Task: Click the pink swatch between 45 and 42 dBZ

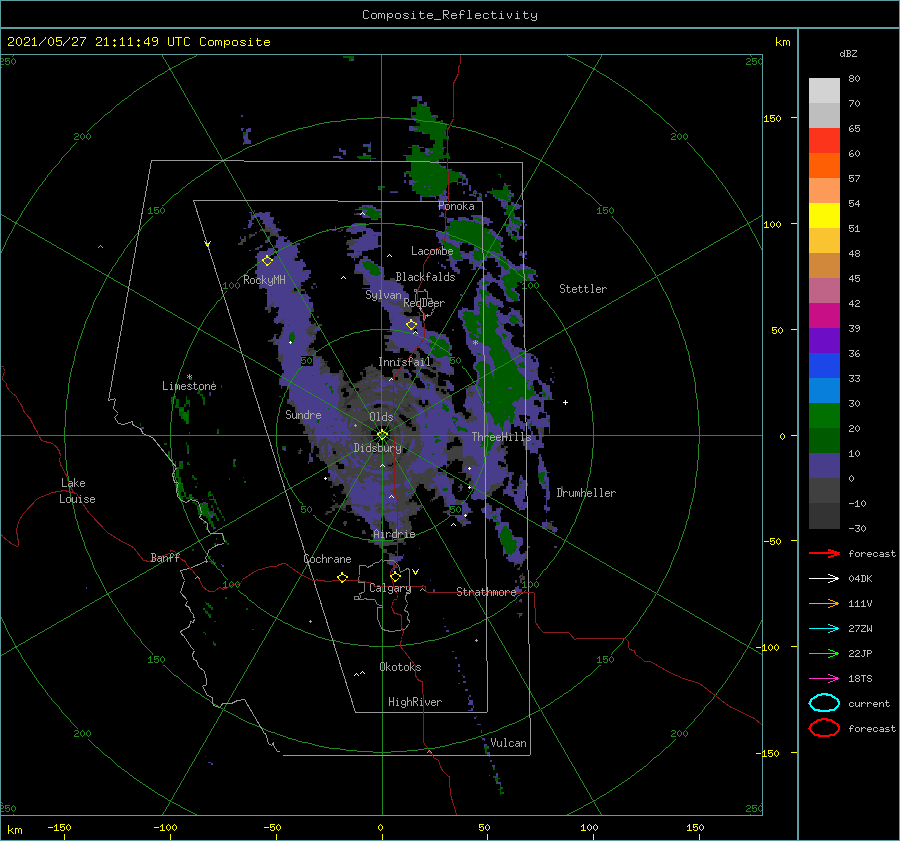Action: pos(824,290)
